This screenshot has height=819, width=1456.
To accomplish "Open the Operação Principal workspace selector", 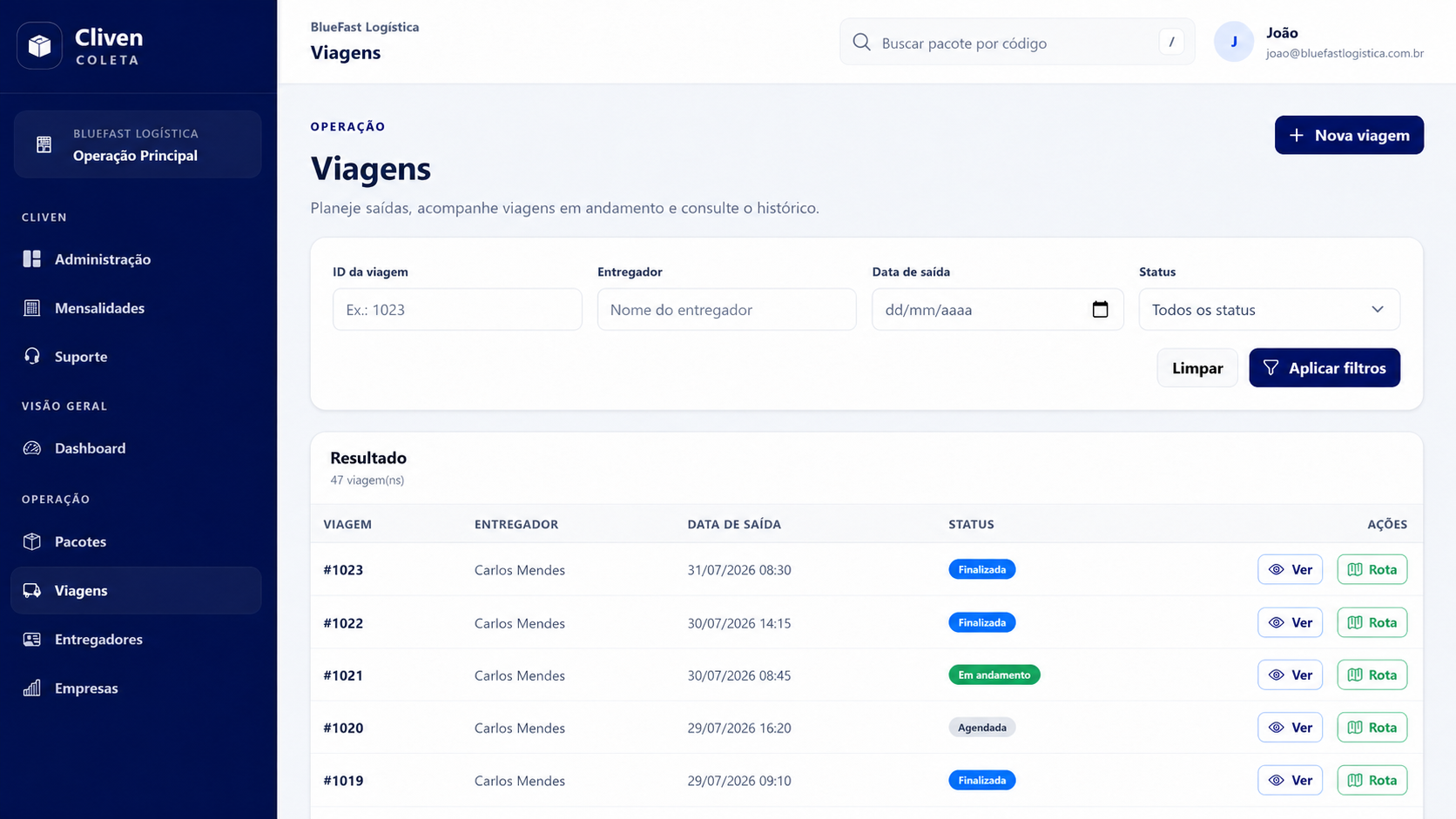I will (138, 144).
